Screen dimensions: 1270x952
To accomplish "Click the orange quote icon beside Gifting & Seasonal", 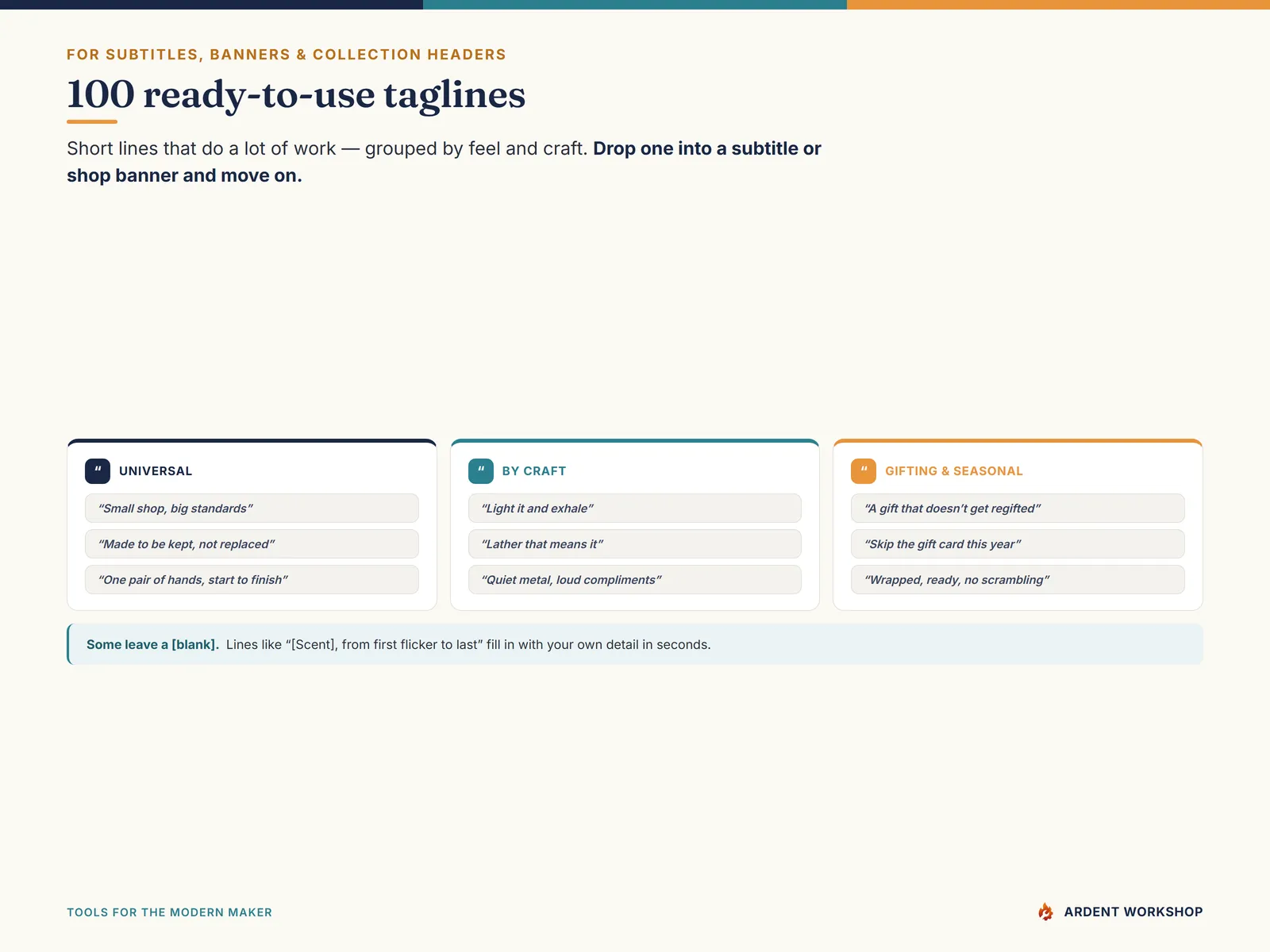I will 864,471.
